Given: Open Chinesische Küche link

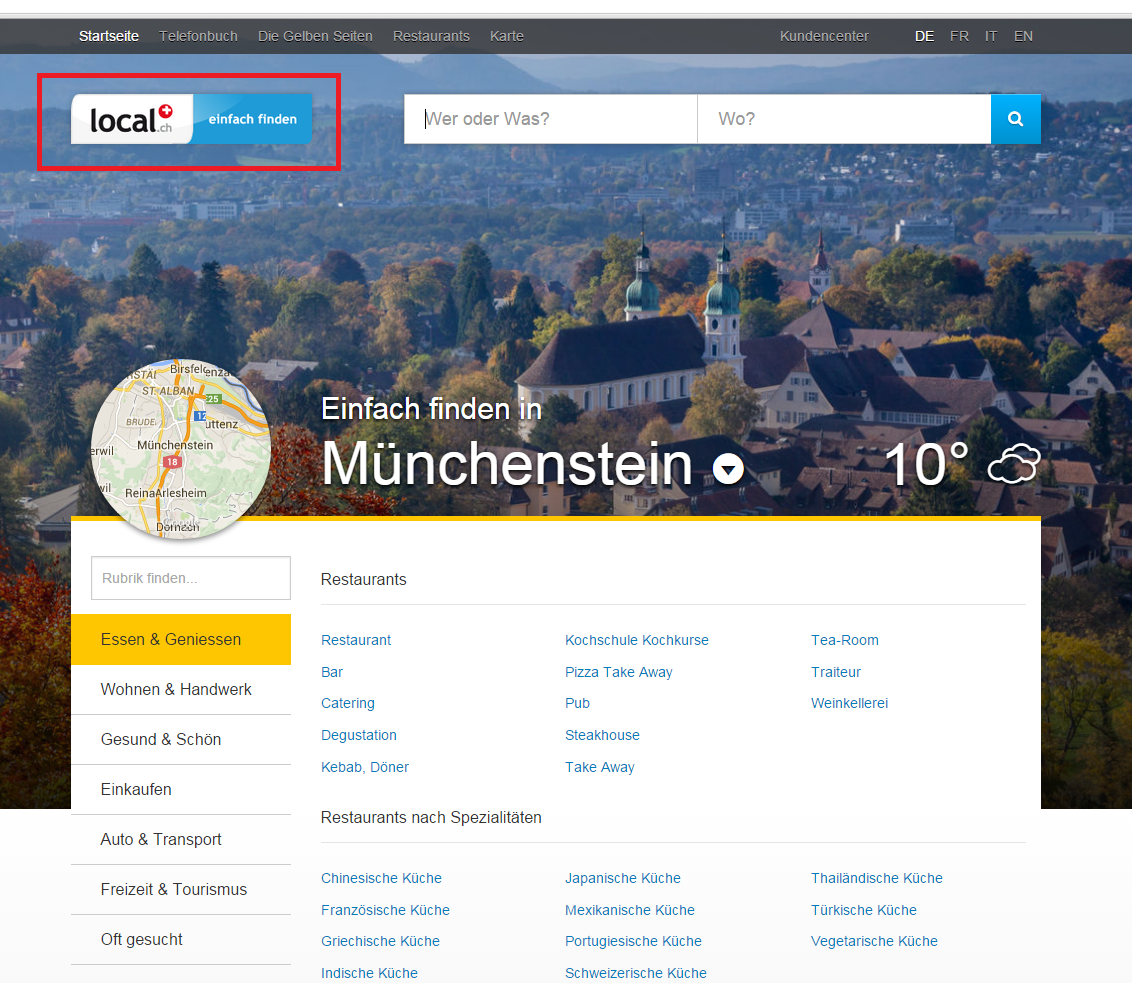Looking at the screenshot, I should [381, 878].
